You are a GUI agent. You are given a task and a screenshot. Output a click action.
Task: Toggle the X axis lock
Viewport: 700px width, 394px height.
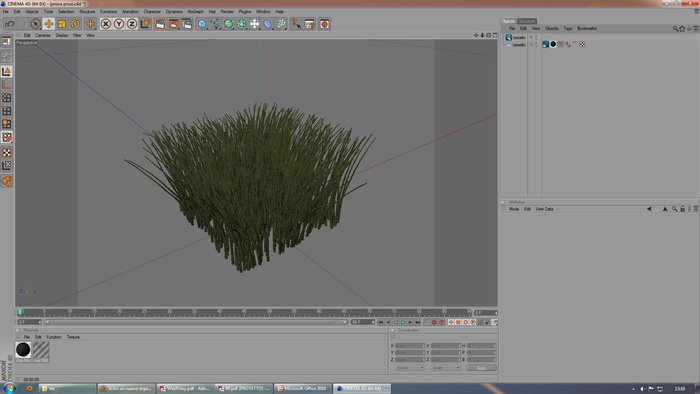click(106, 24)
